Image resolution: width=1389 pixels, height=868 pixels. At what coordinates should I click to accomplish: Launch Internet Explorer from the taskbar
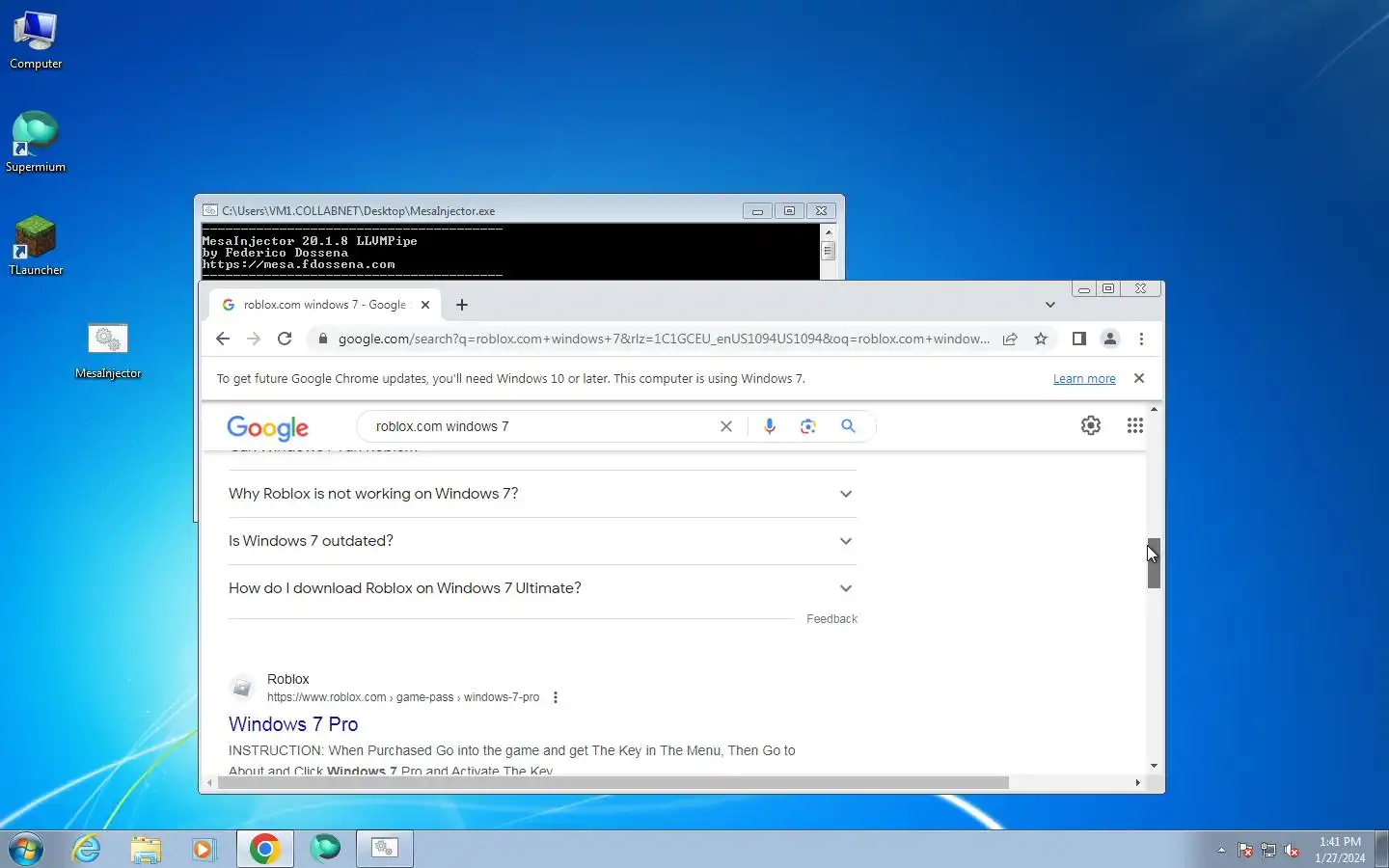click(87, 849)
